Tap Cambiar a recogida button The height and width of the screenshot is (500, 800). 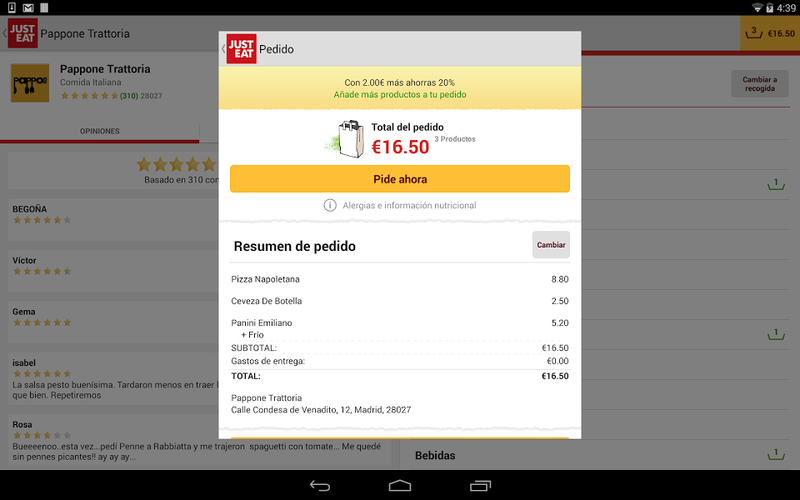(x=760, y=84)
